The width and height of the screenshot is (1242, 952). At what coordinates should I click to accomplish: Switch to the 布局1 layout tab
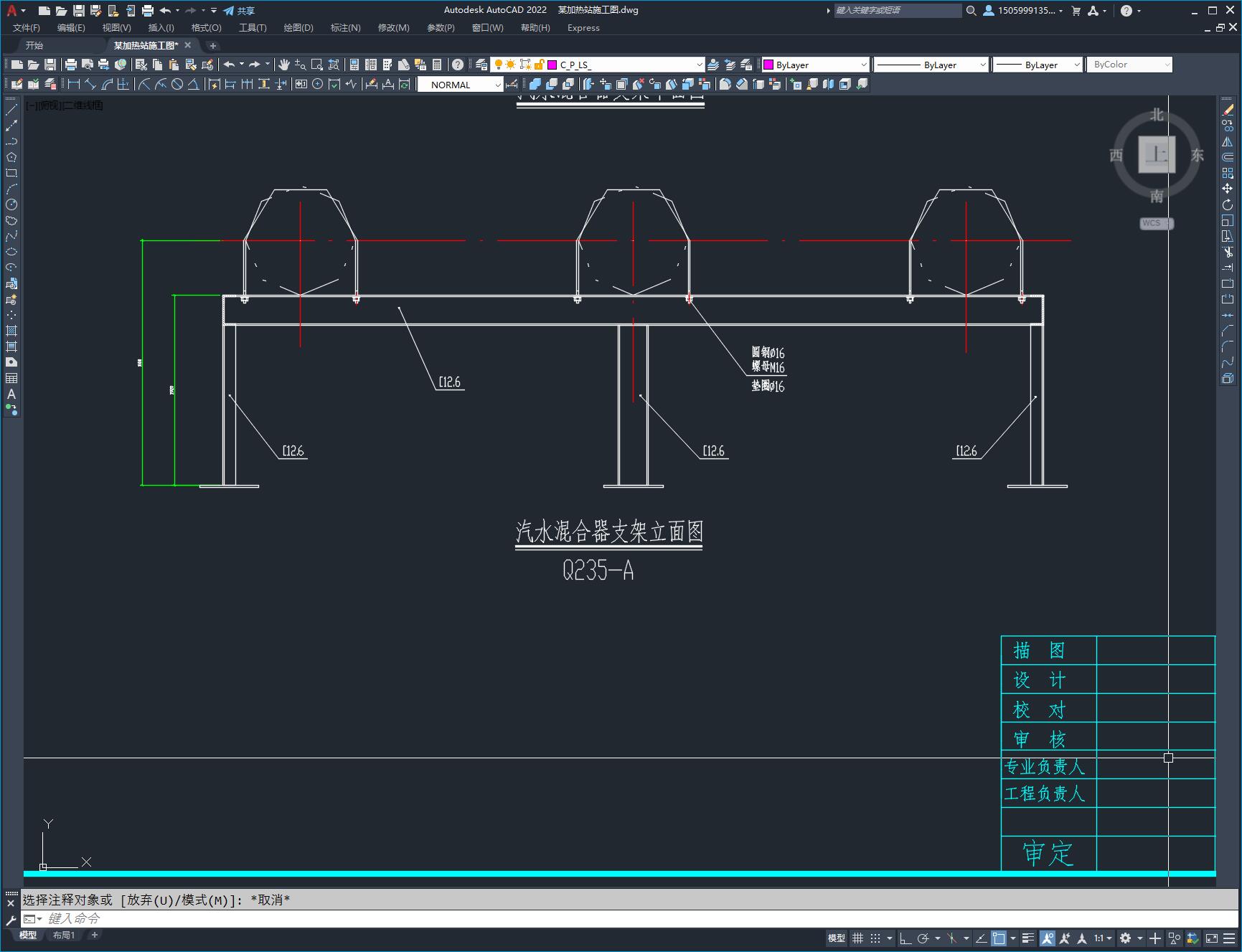coord(63,935)
